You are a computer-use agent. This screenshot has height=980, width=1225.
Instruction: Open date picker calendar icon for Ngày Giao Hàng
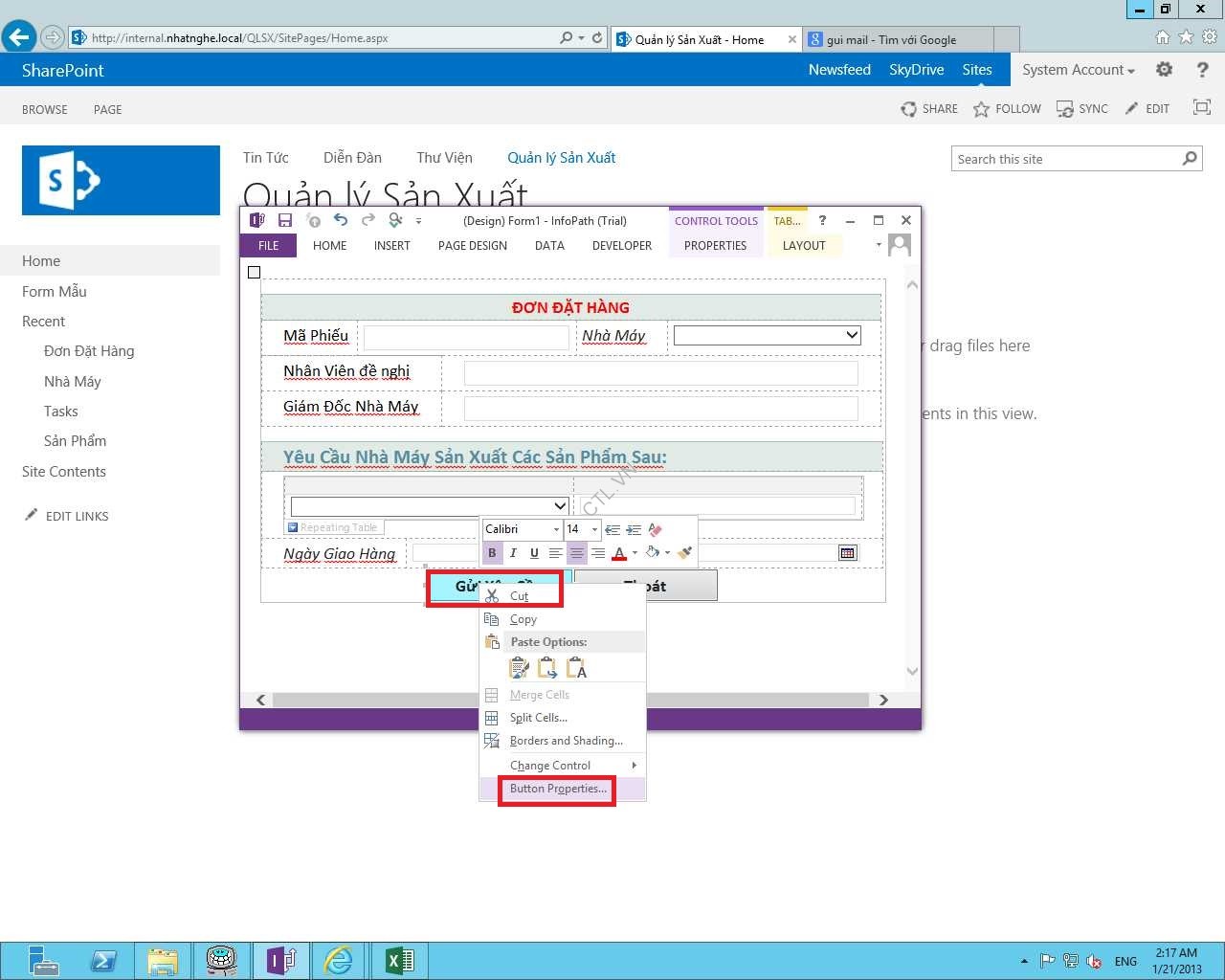click(x=847, y=553)
